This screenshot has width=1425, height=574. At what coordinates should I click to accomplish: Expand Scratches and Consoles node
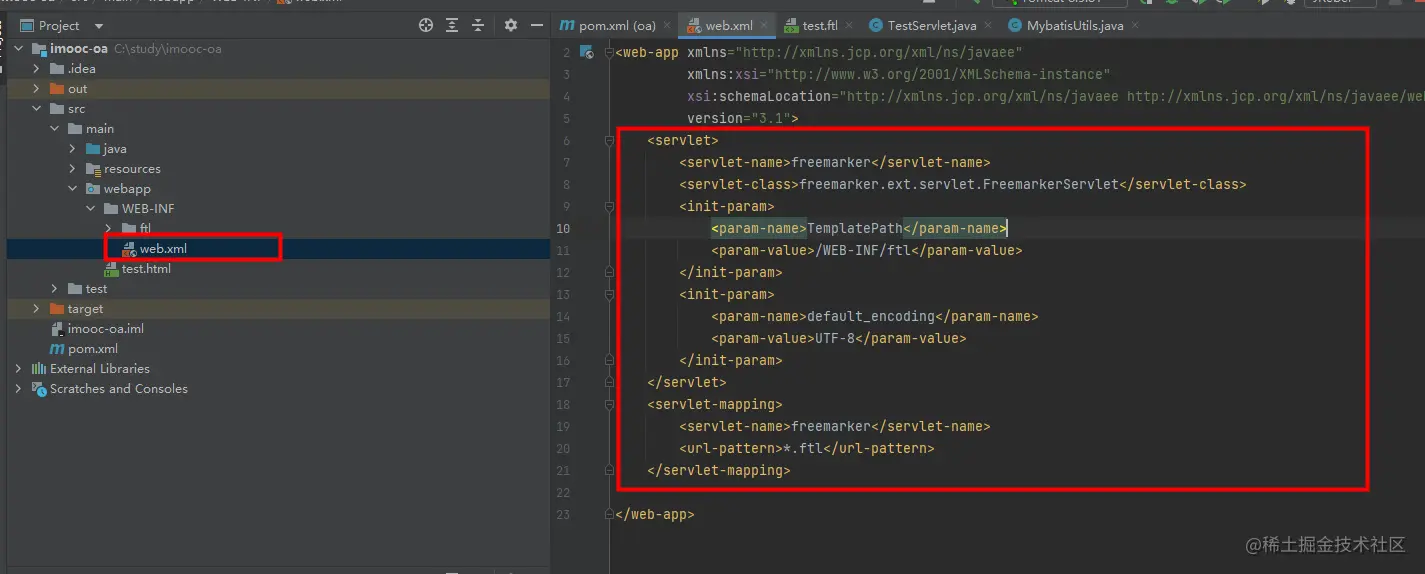coord(19,389)
